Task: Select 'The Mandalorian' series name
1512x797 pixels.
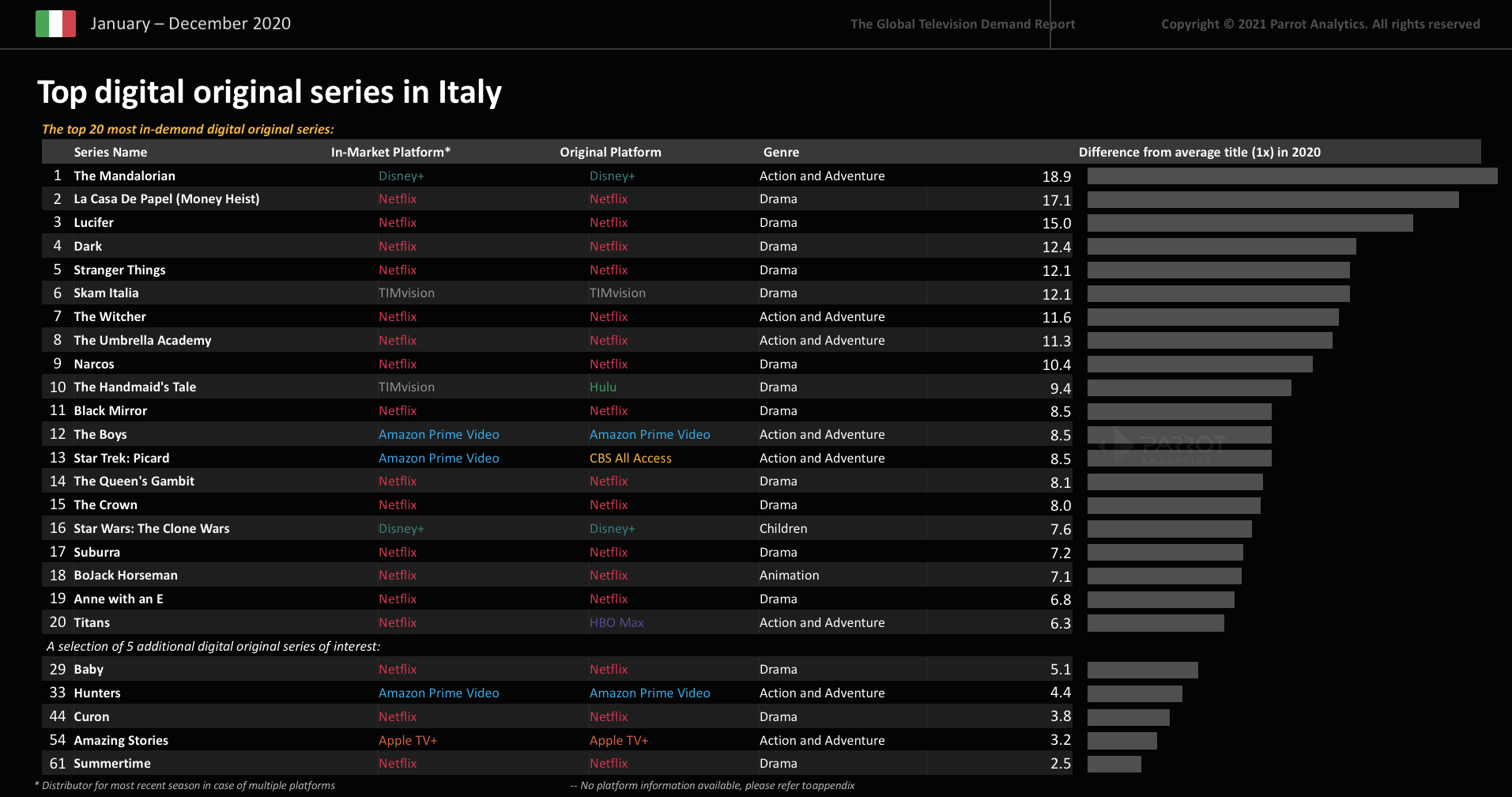Action: tap(125, 176)
